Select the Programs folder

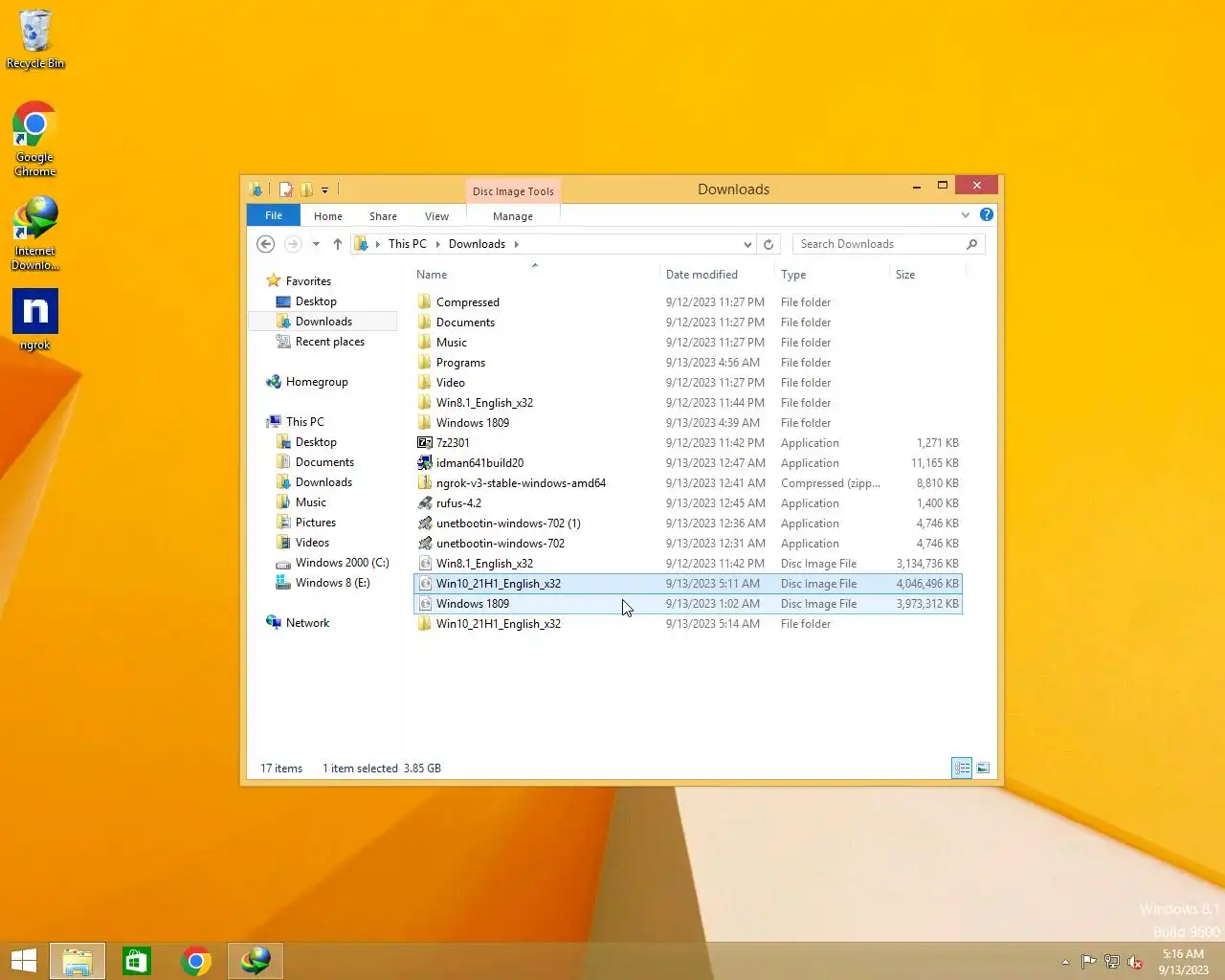[687, 363]
